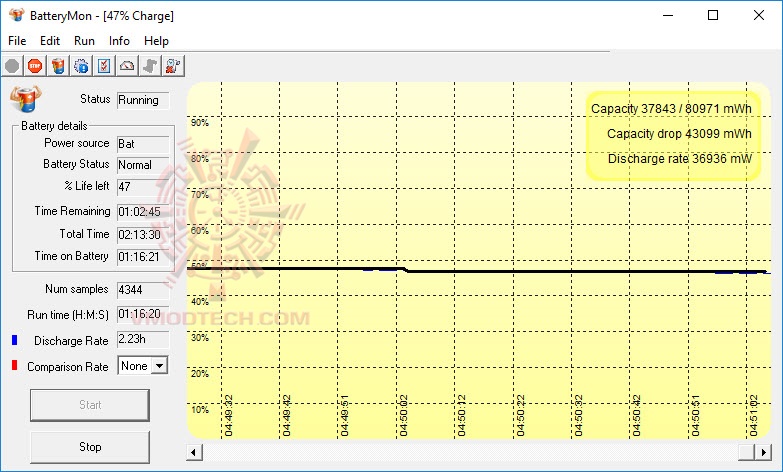783x472 pixels.
Task: Click the Total Time value 02:13:30
Action: click(143, 235)
